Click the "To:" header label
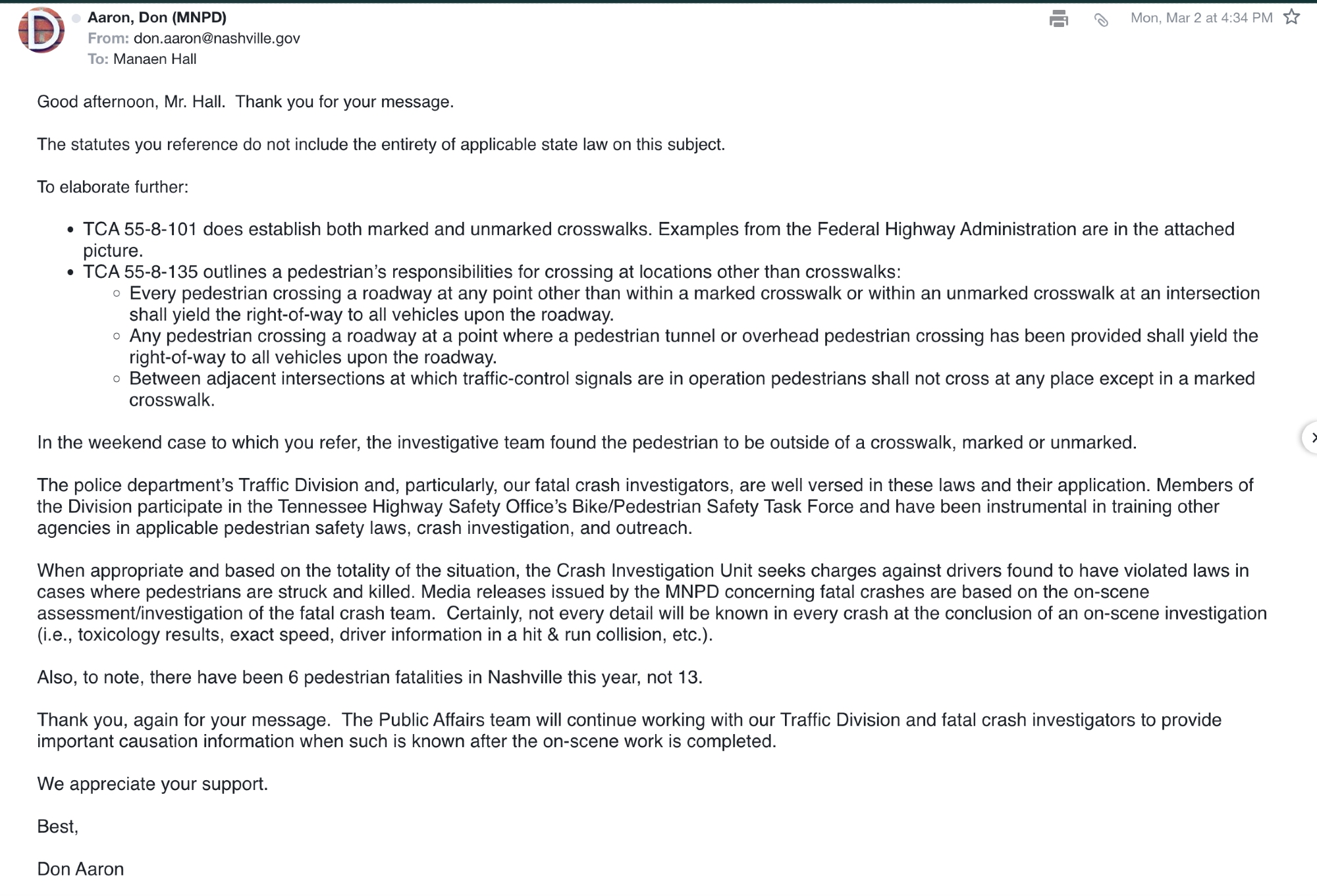Image resolution: width=1317 pixels, height=896 pixels. click(x=97, y=59)
